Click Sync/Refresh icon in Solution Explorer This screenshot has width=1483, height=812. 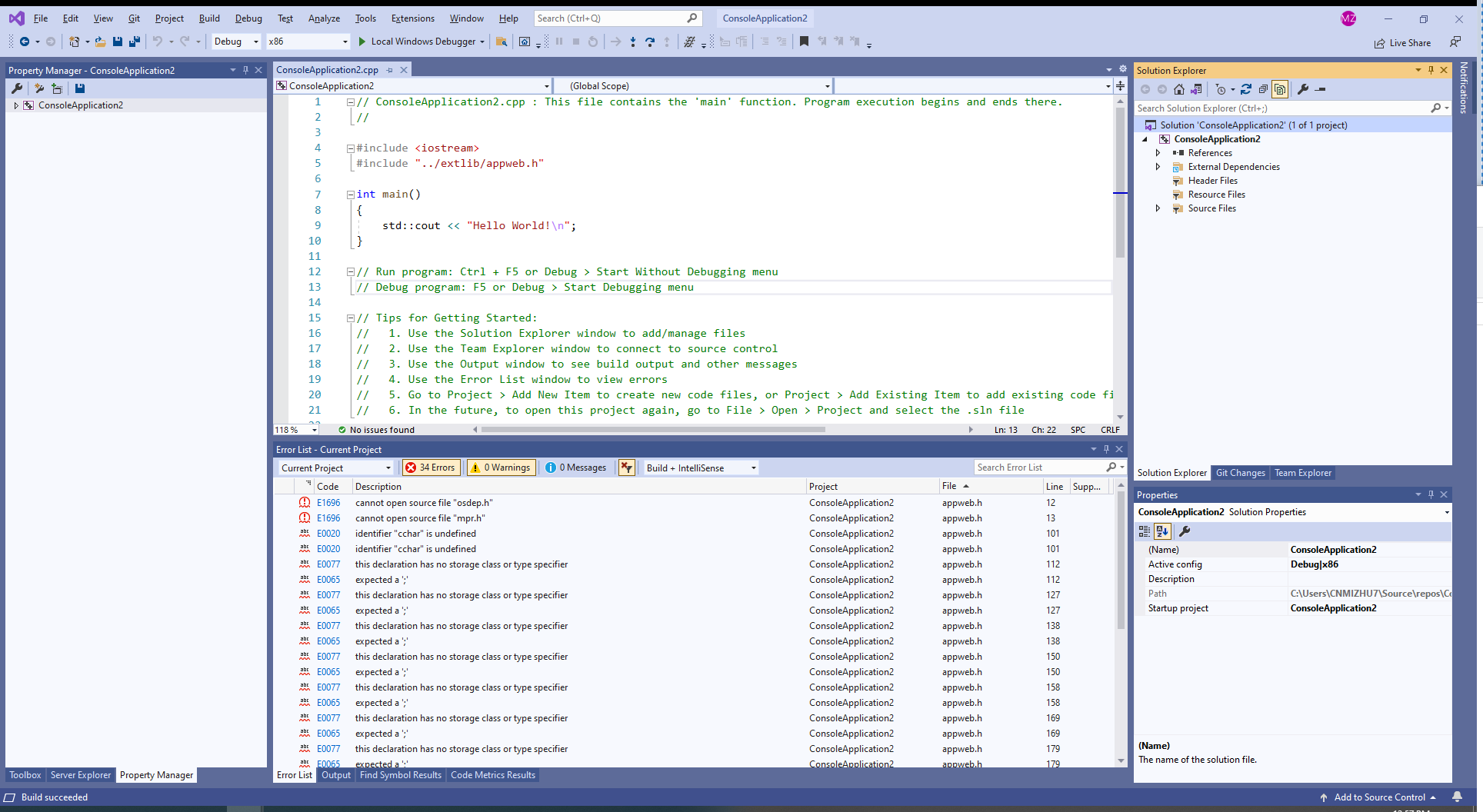tap(1246, 89)
